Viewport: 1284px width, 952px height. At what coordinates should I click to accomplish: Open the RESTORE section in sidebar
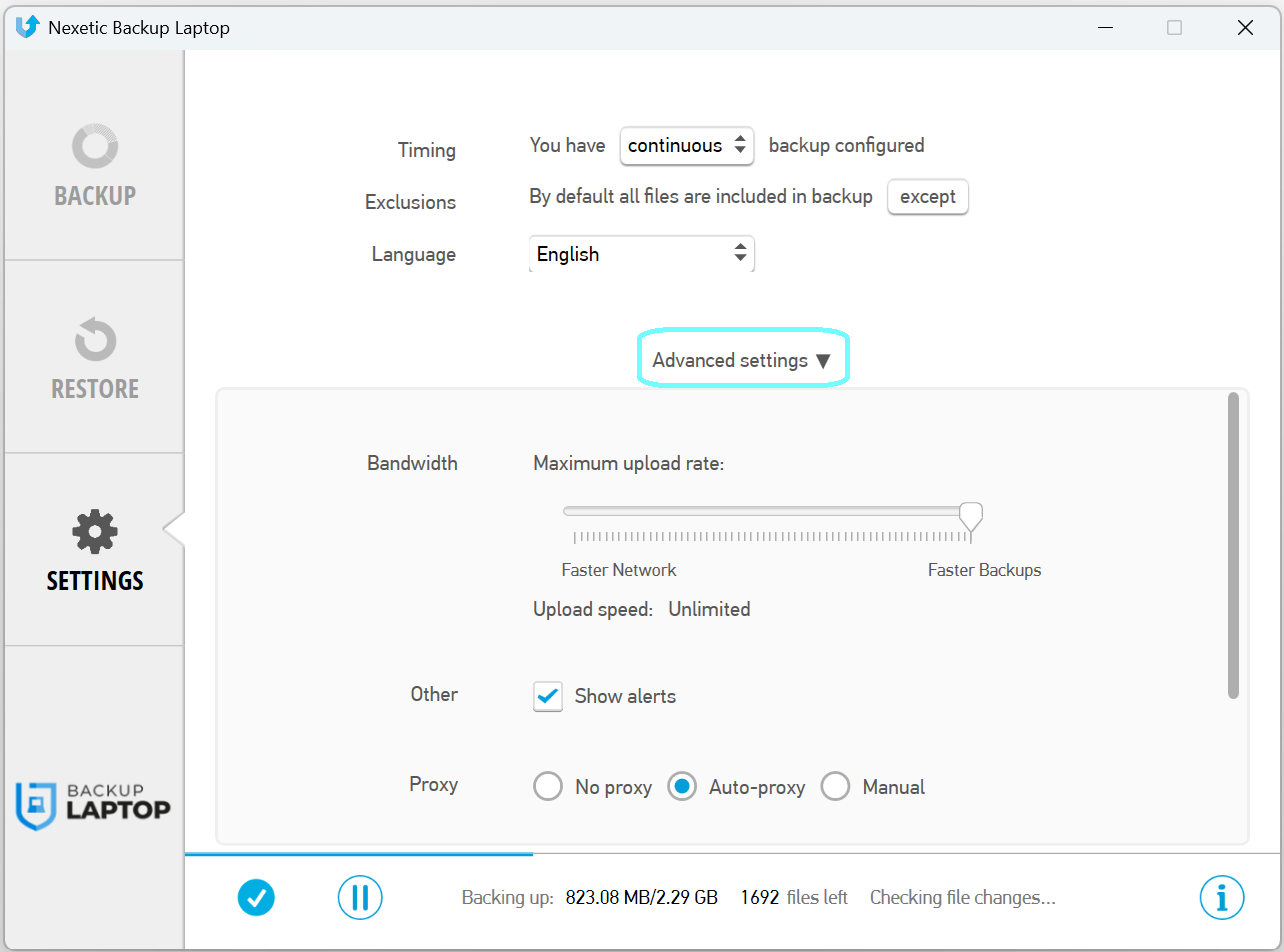(95, 358)
